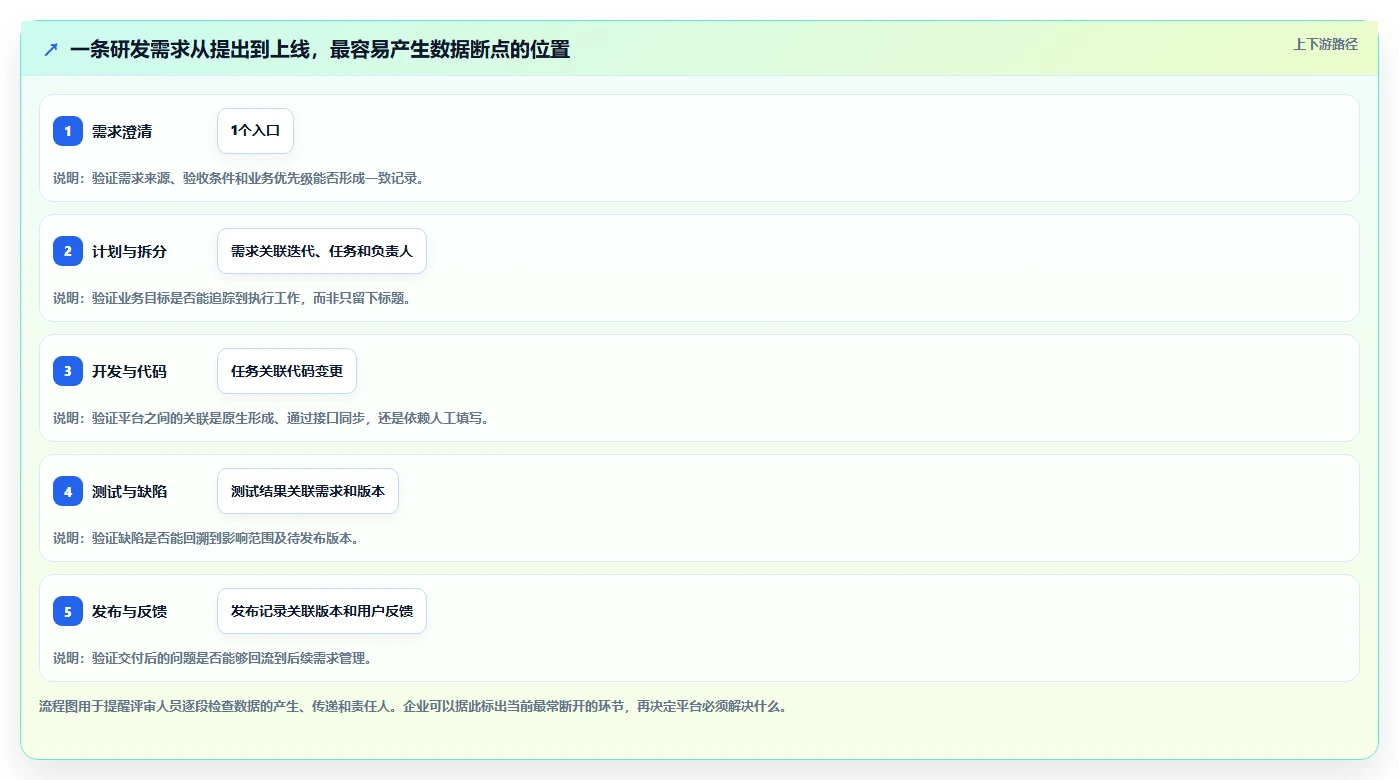Click the note about 验证平台之间的关联
The image size is (1399, 780).
(272, 418)
